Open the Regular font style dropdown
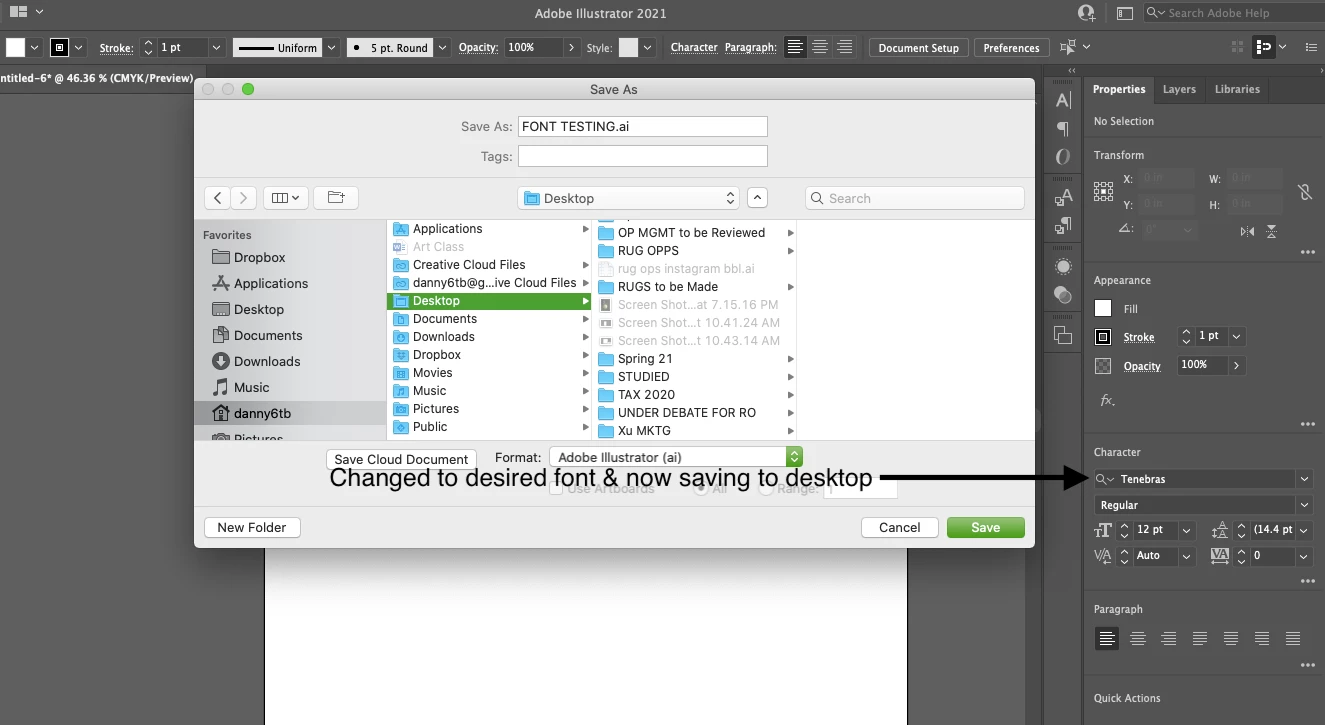 [1304, 505]
